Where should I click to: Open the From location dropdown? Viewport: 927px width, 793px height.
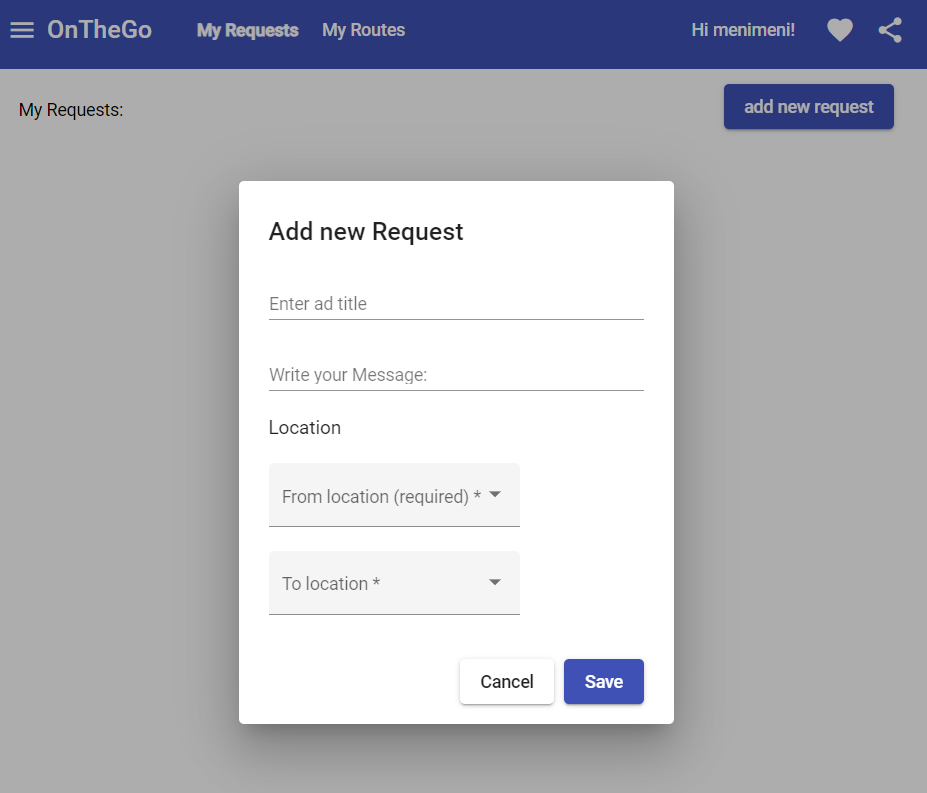(394, 495)
